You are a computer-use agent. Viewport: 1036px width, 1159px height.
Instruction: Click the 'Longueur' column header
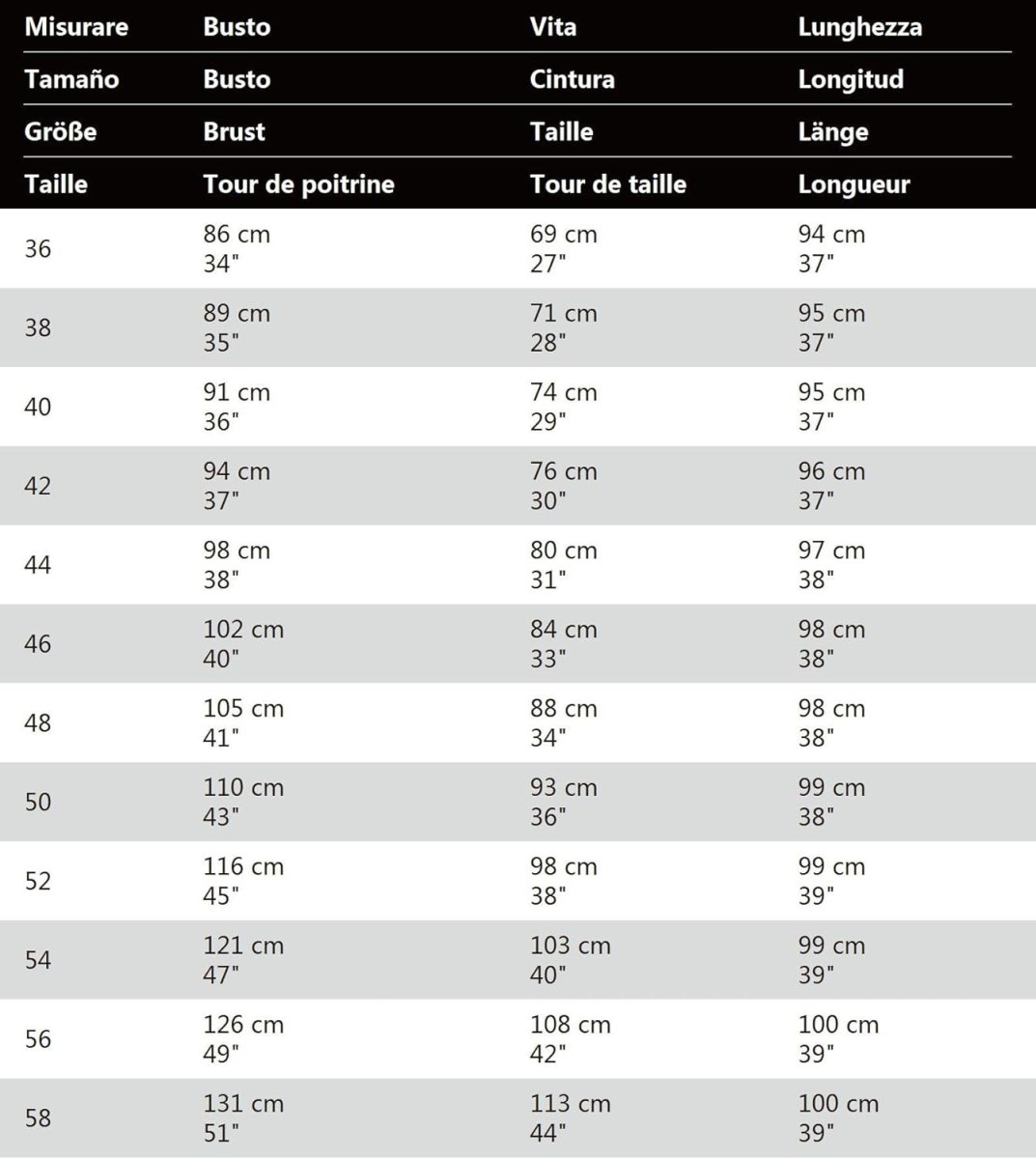854,184
